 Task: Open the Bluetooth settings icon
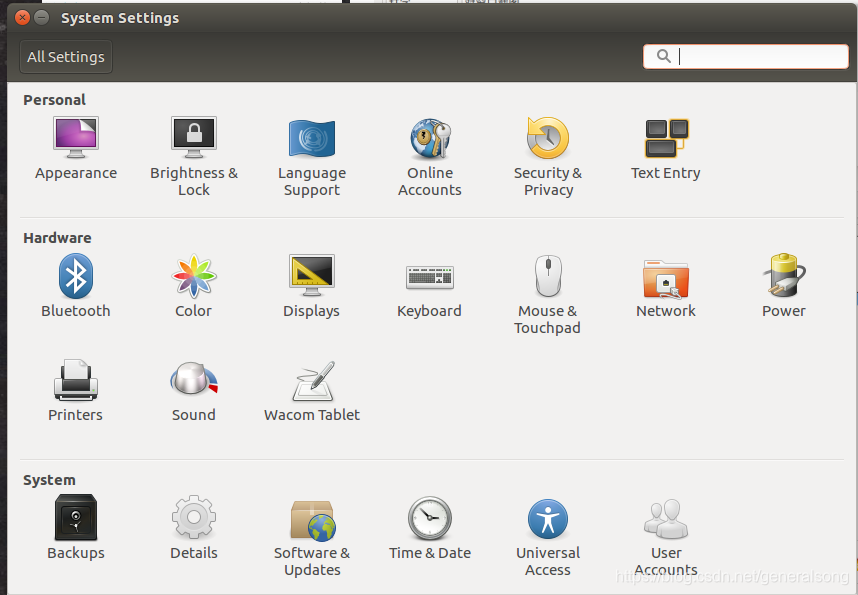tap(76, 275)
